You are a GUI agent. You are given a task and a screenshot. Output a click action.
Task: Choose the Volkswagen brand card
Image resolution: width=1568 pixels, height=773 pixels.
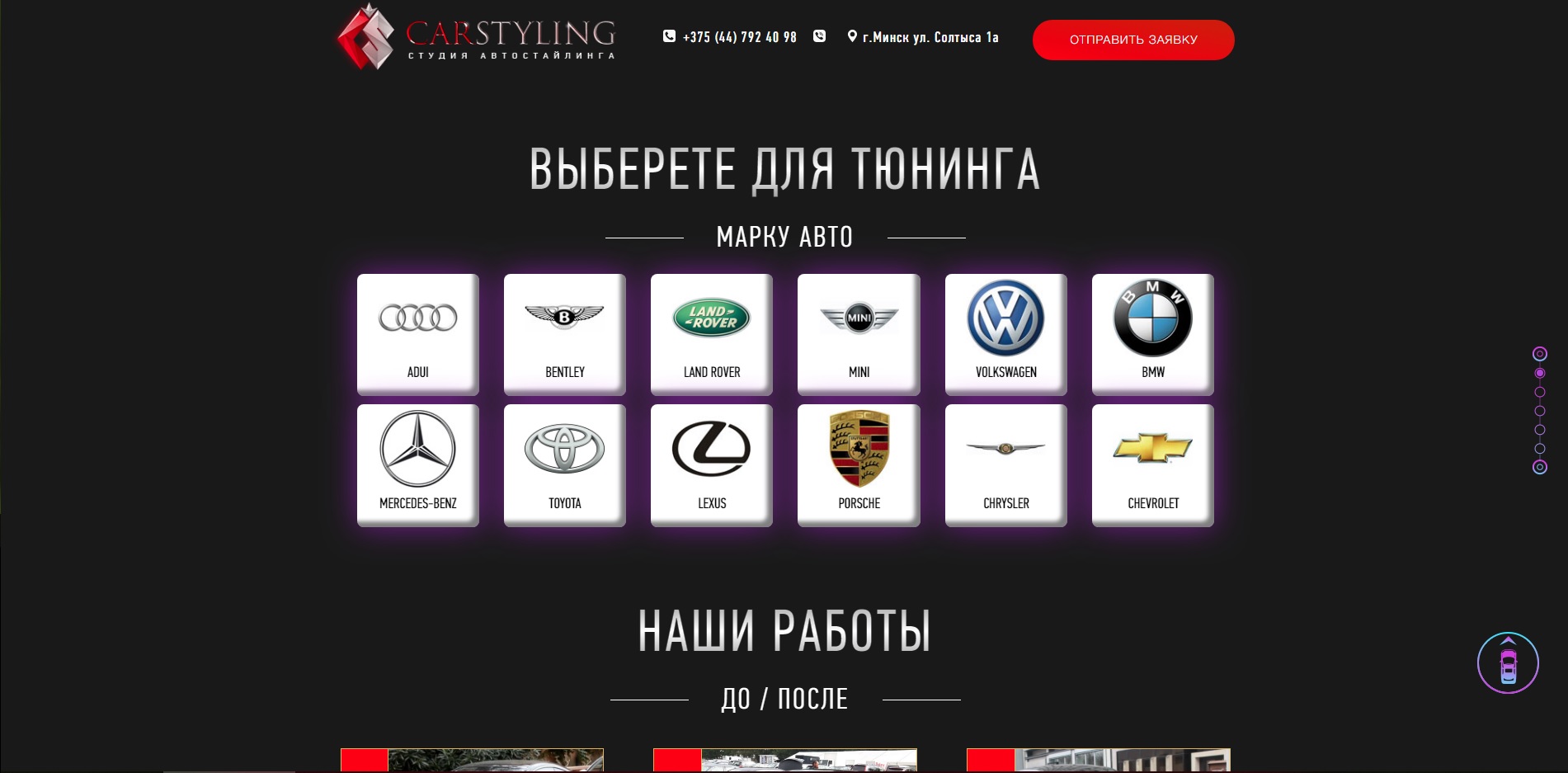tap(1006, 334)
